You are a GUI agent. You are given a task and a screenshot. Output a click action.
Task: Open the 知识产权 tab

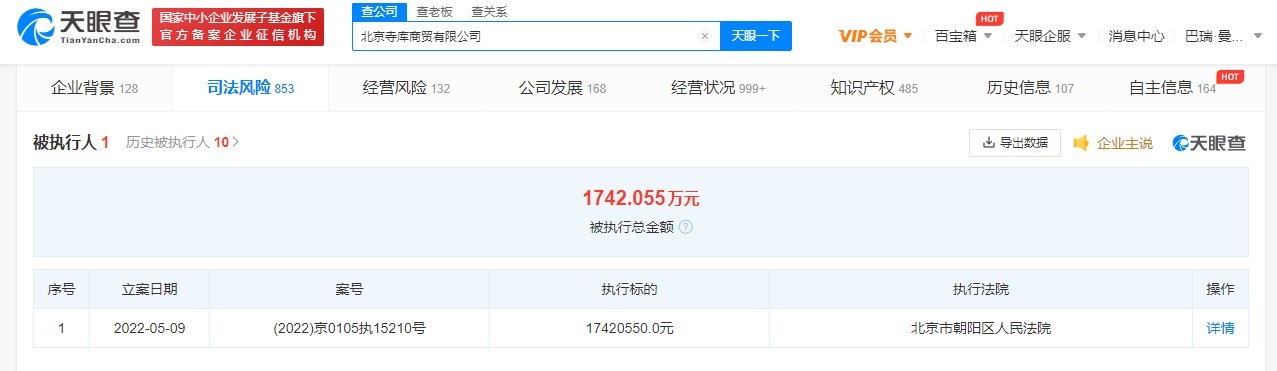pyautogui.click(x=874, y=88)
